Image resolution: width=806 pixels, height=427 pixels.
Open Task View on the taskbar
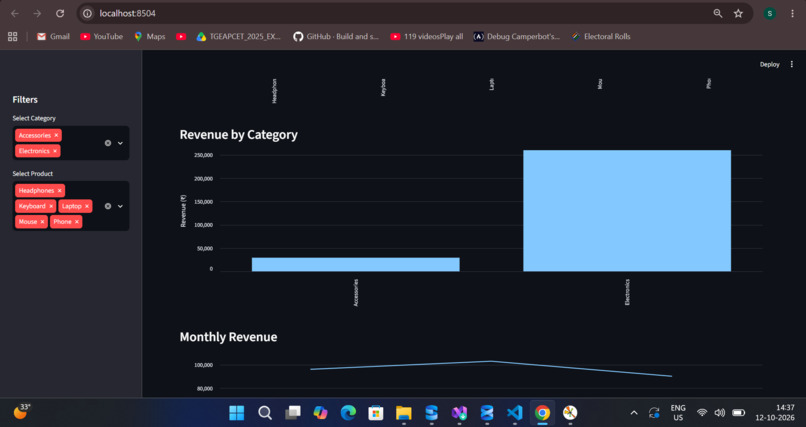point(293,413)
